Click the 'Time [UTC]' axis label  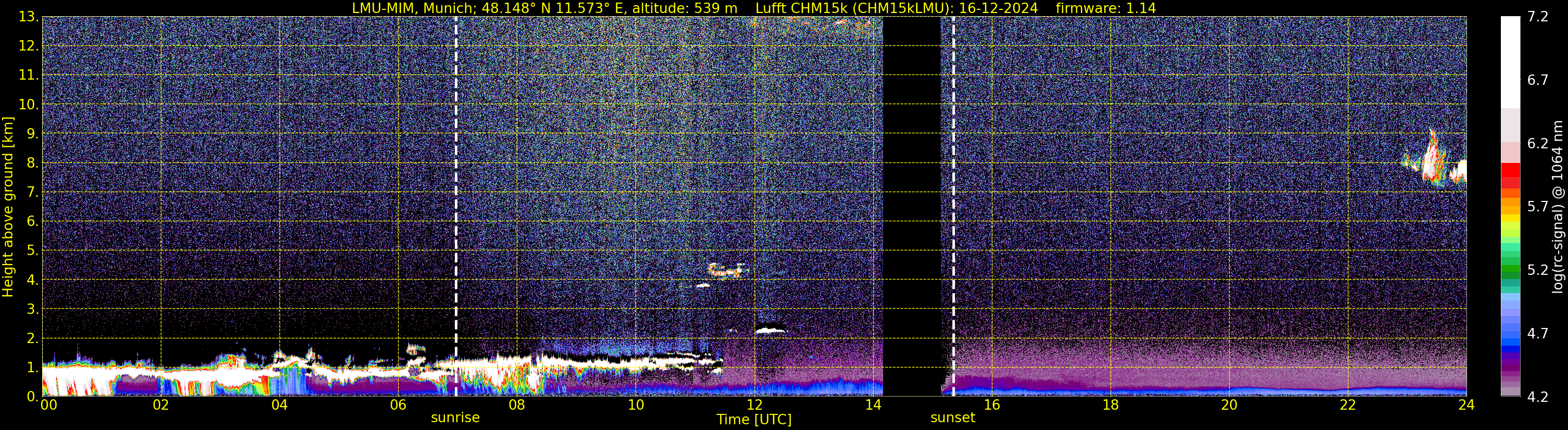754,420
